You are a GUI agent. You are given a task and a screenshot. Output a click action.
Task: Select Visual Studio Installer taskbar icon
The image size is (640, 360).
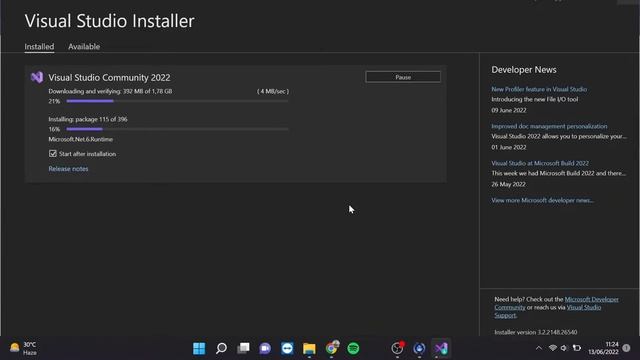[441, 348]
